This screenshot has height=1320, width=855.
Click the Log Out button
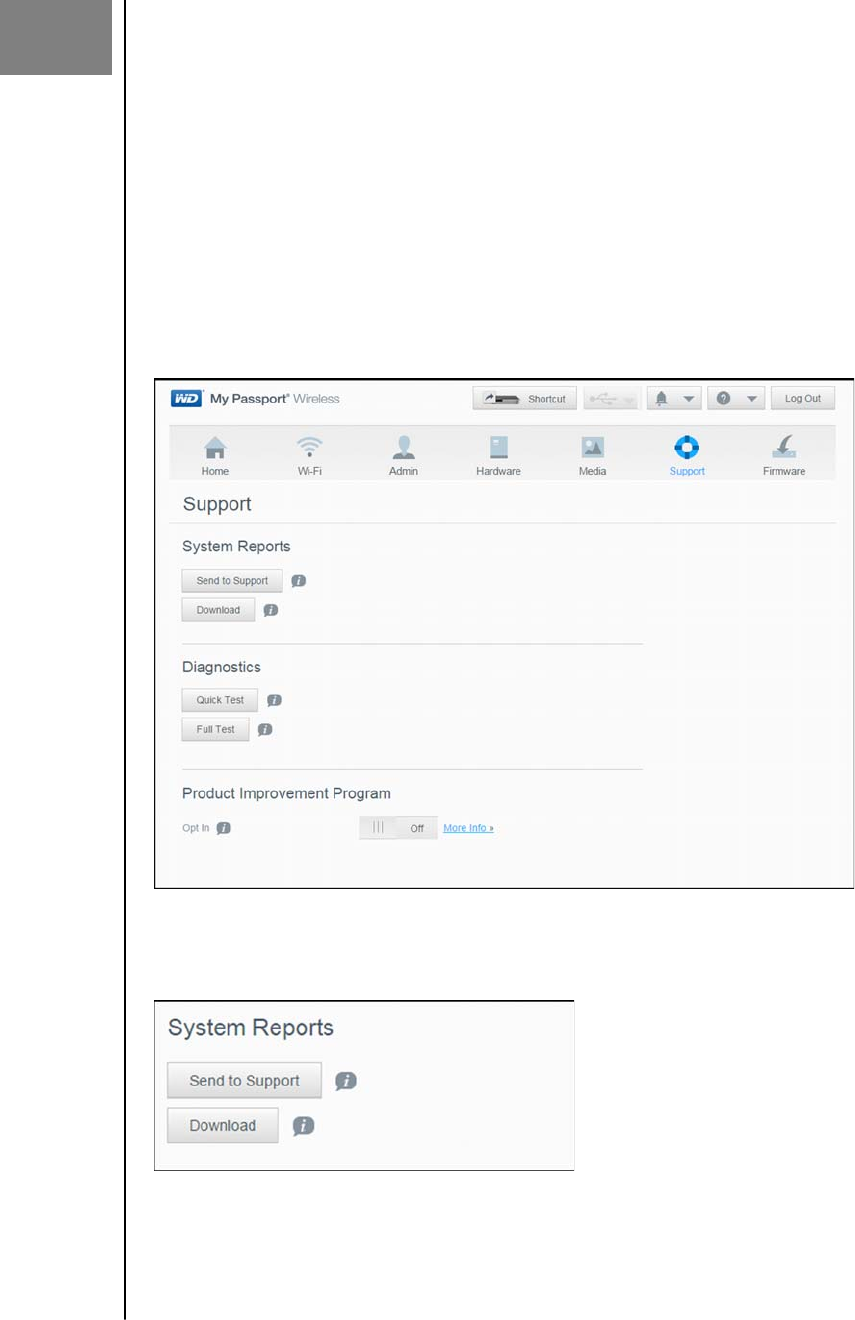click(x=803, y=398)
